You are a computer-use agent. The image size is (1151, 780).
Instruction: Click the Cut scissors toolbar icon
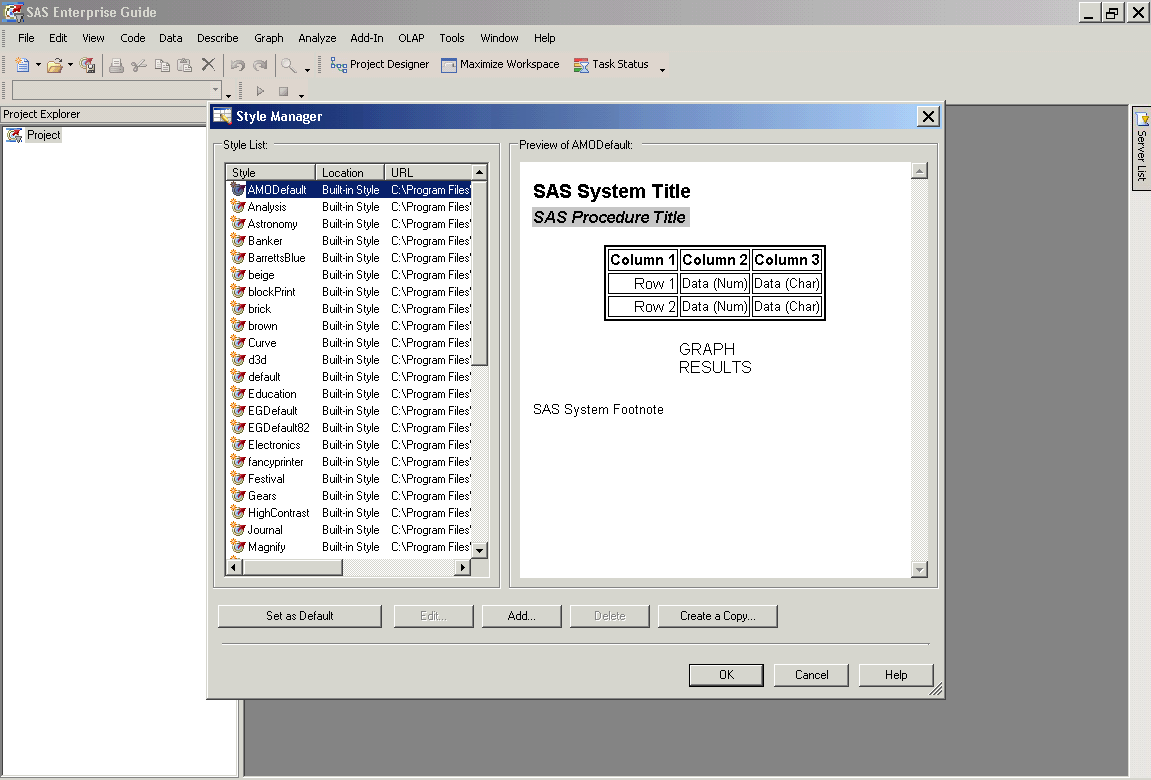139,65
